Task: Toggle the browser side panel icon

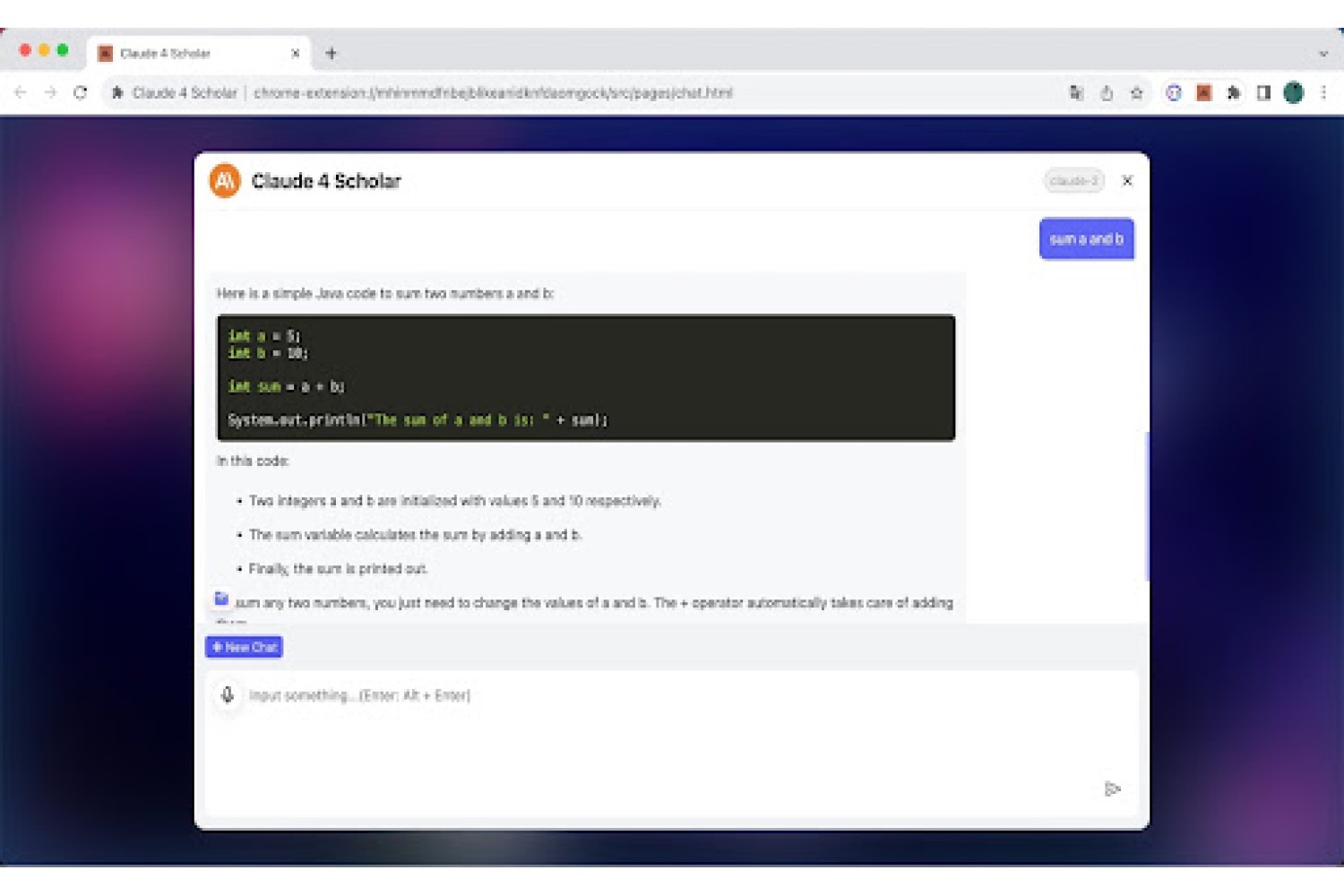Action: click(1263, 92)
